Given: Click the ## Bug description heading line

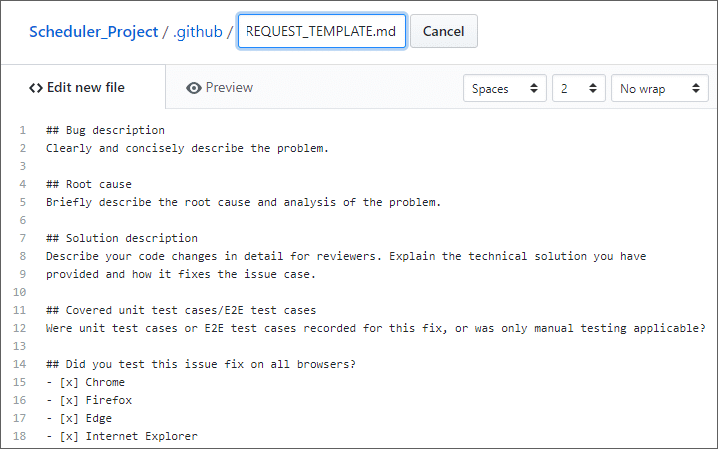Looking at the screenshot, I should [x=105, y=130].
